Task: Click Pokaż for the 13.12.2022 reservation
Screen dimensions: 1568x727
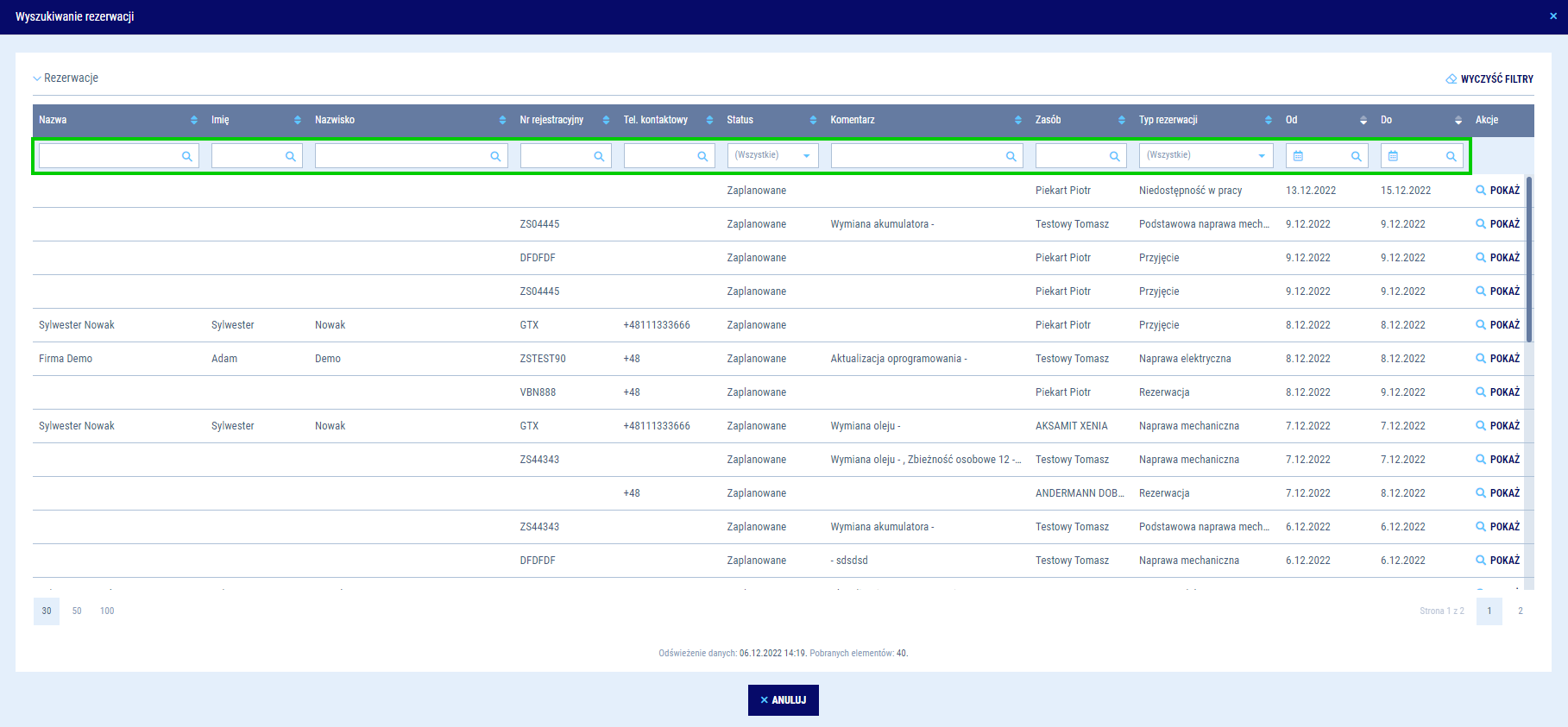Action: click(x=1497, y=191)
